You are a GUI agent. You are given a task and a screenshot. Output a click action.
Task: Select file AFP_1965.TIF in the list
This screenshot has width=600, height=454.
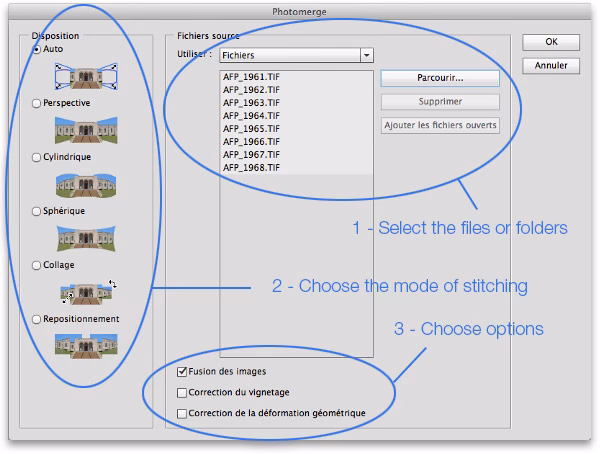tap(296, 129)
